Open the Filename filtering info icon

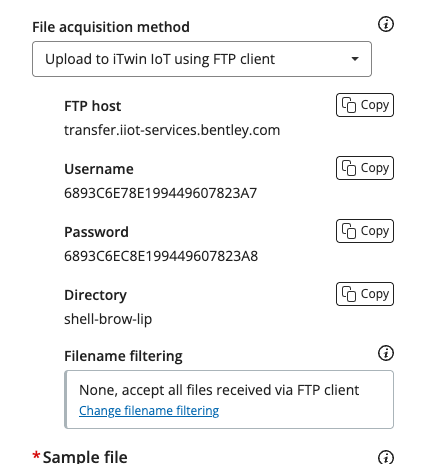point(386,353)
